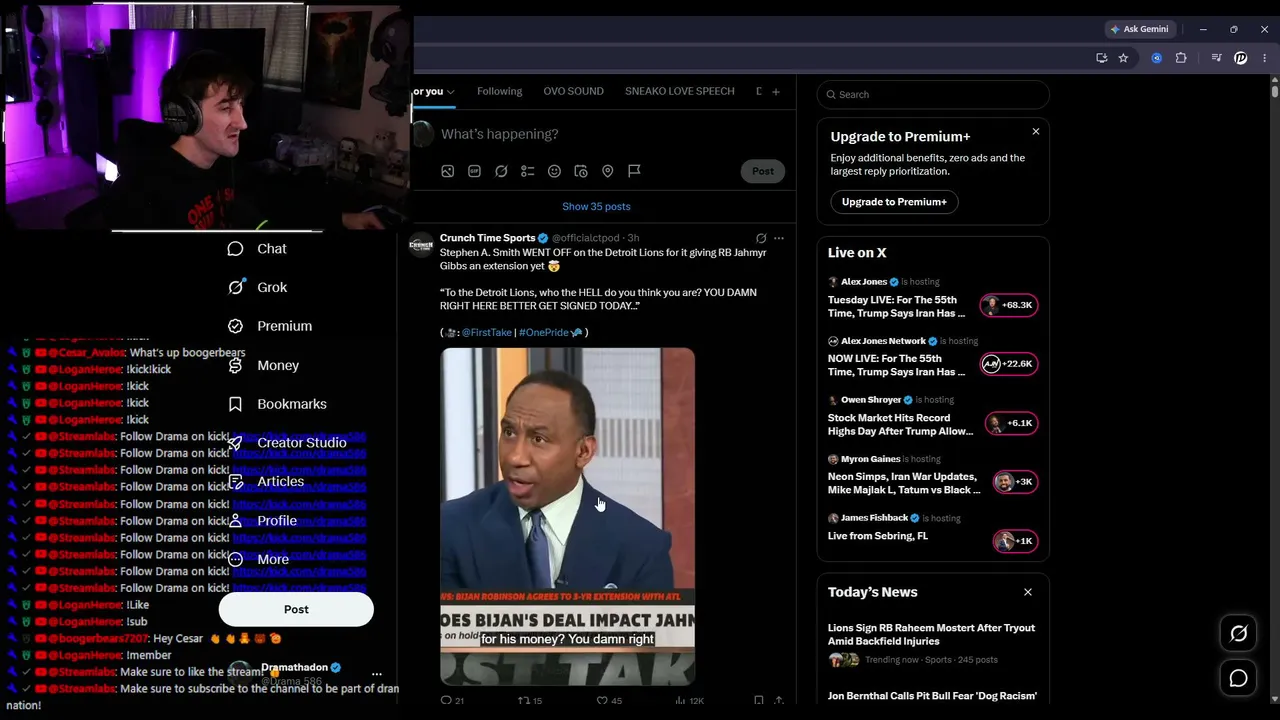Close the Today's News panel
The image size is (1280, 720).
click(1028, 592)
